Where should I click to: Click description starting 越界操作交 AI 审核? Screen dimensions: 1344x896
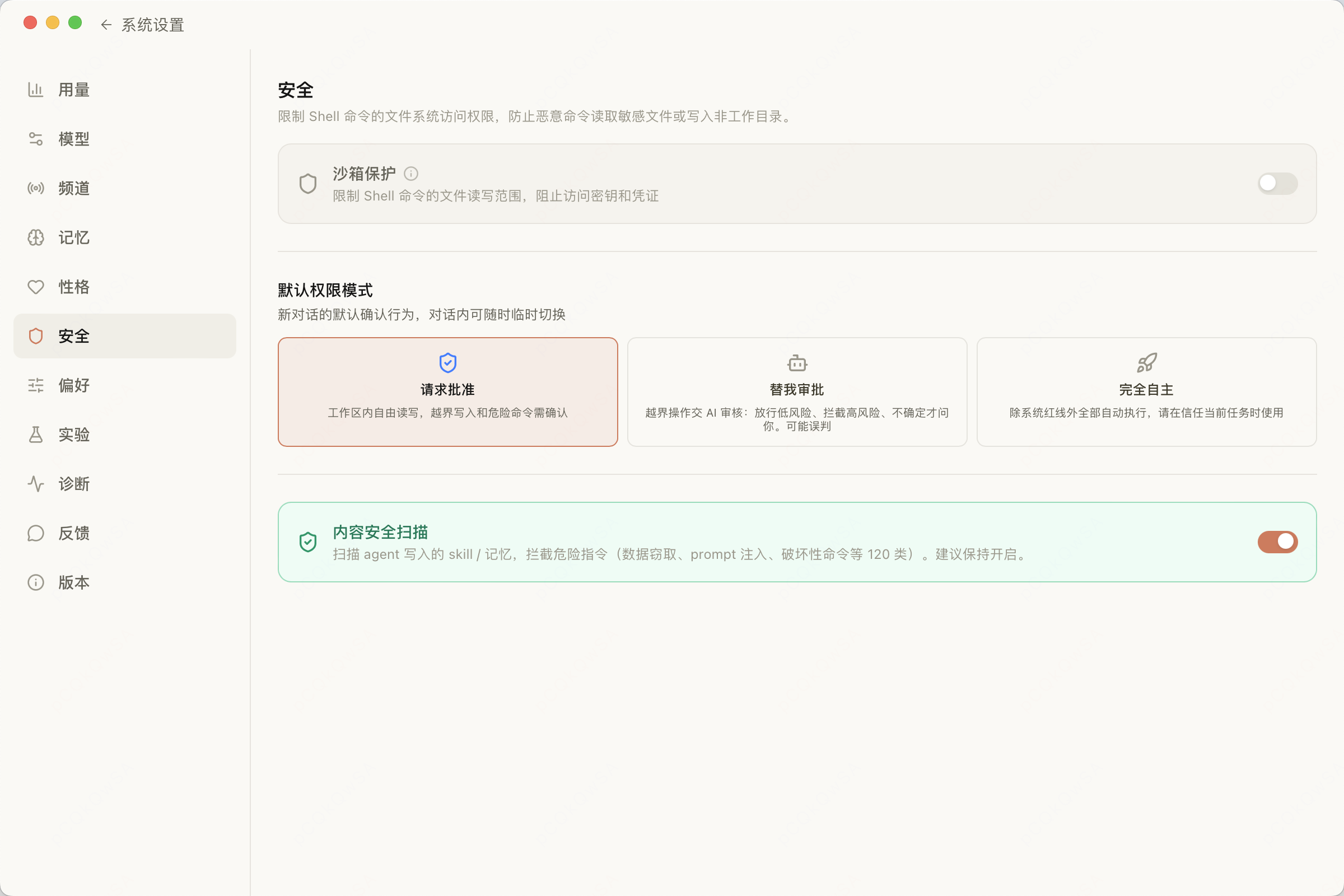(797, 419)
